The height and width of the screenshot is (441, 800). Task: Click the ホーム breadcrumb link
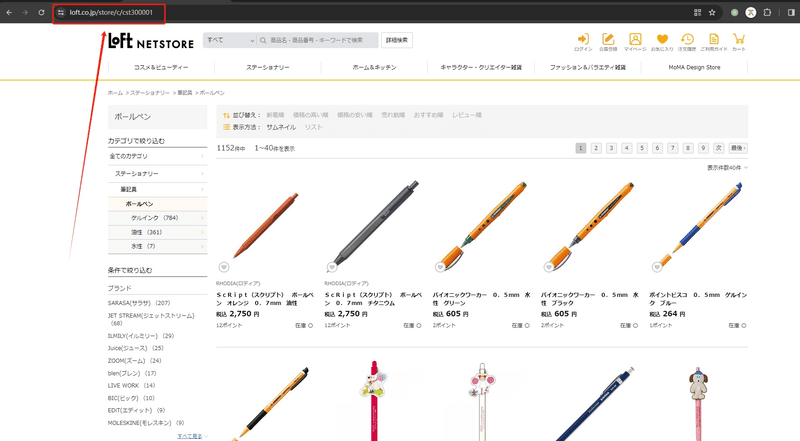point(115,93)
